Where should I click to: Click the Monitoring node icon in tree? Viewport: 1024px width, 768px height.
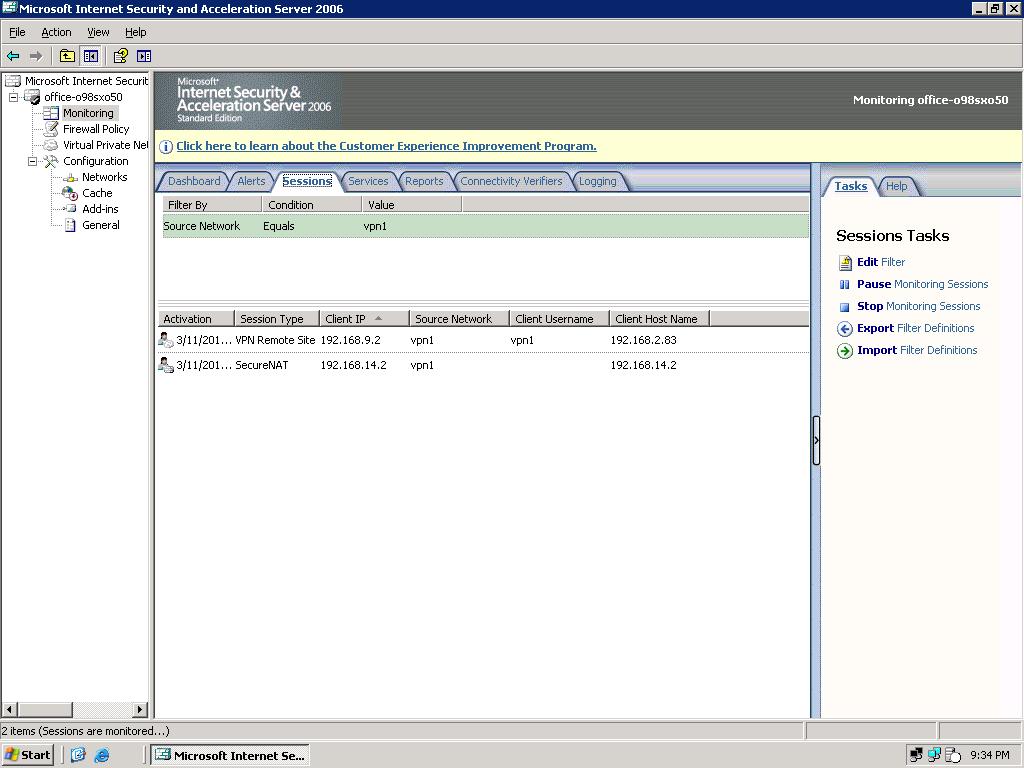[x=51, y=113]
